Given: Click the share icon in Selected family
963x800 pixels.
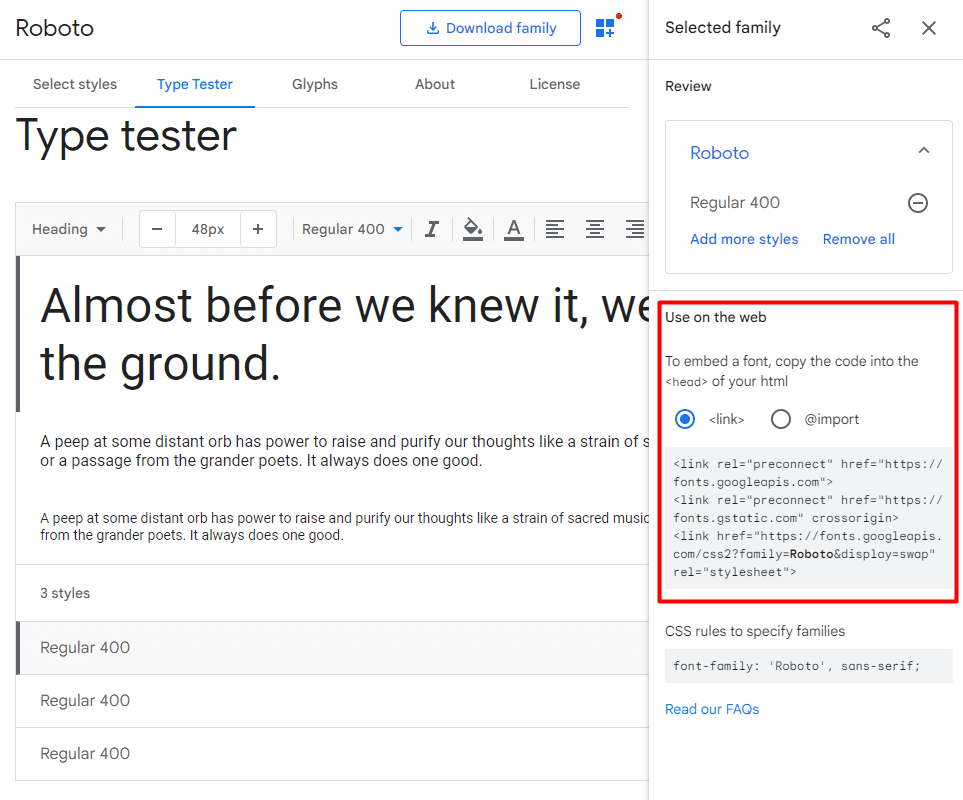Looking at the screenshot, I should pos(881,28).
